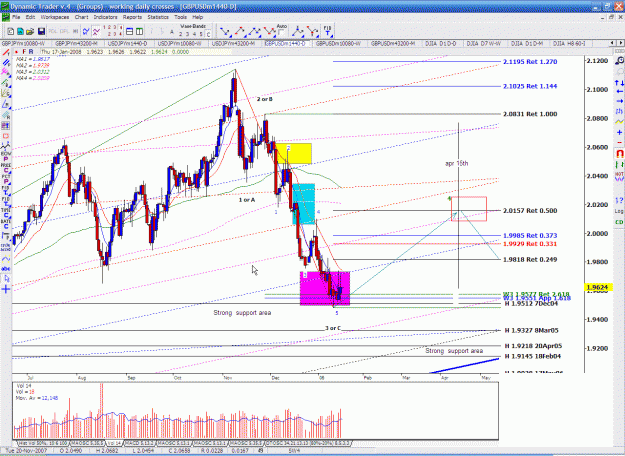Click the F button above chart
The image size is (625, 456).
pos(24,52)
